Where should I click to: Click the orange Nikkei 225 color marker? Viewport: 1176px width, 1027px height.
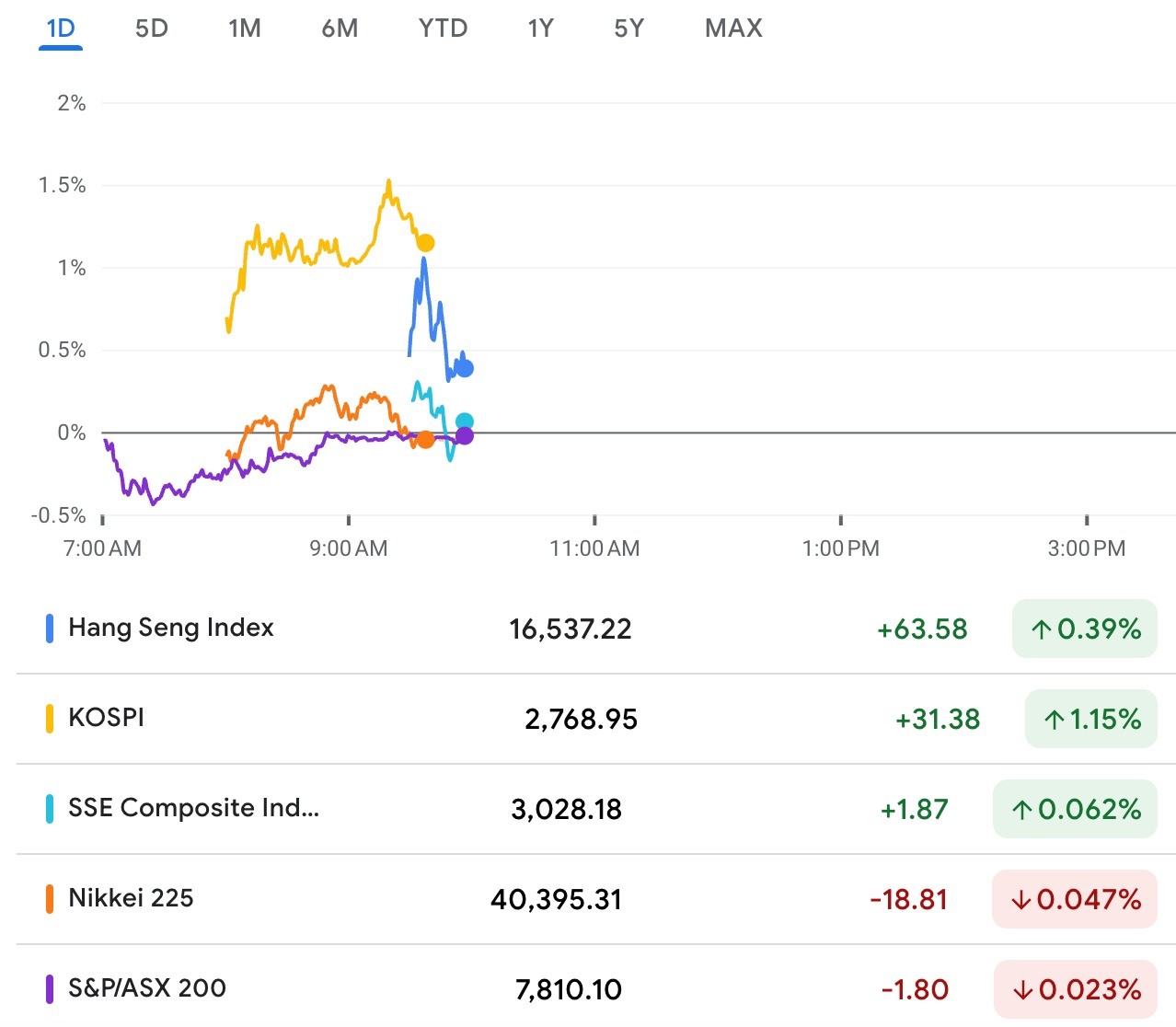tap(50, 899)
